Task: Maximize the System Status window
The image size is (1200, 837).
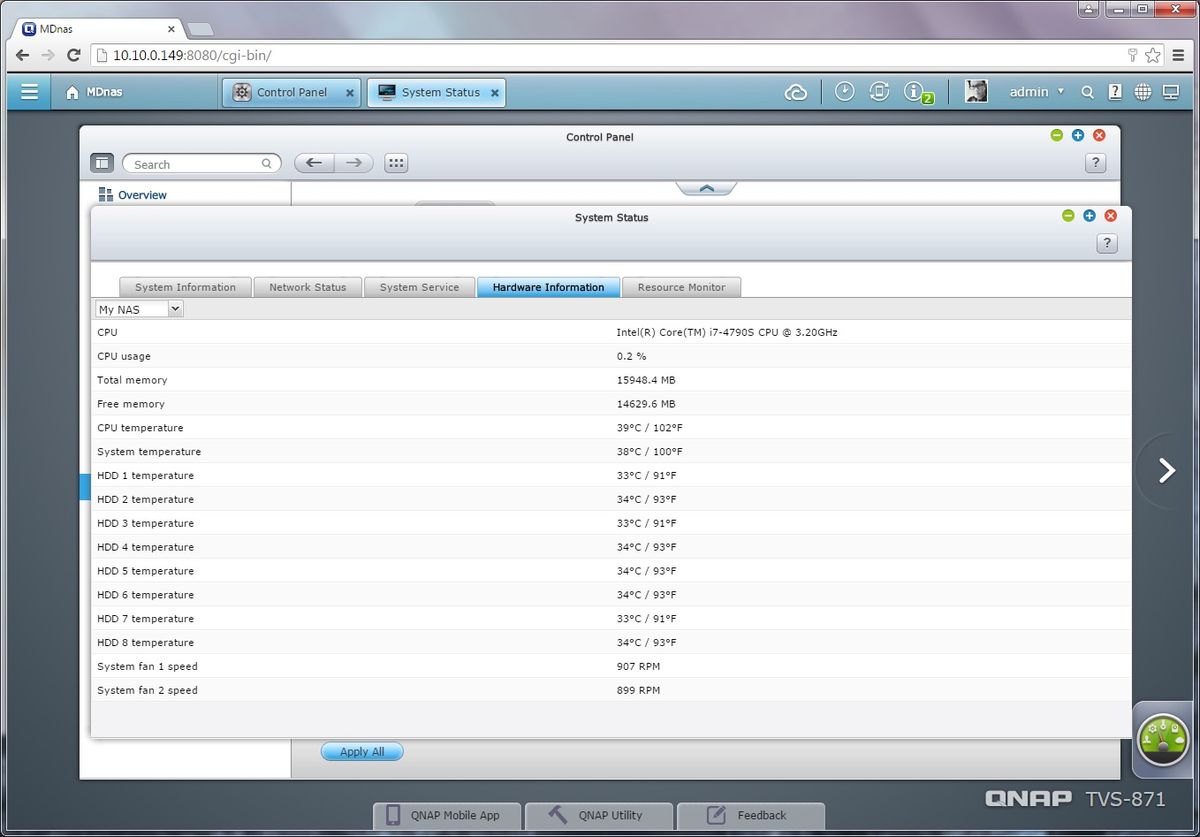Action: 1089,216
